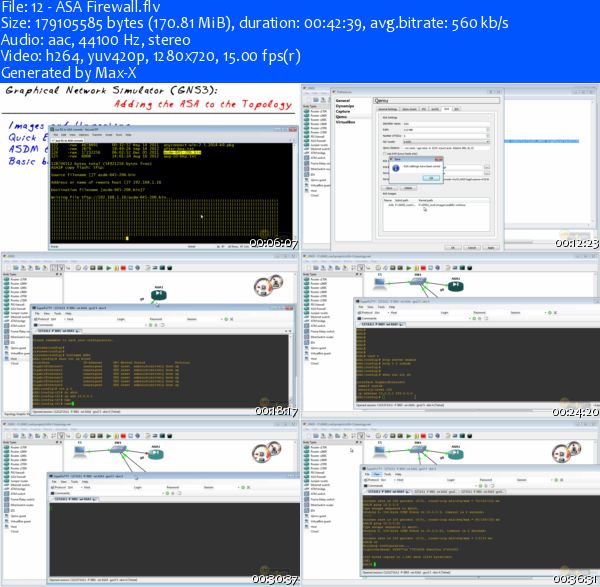Viewport: 600px width, 587px height.
Task: Click yellow pause icon in 00:36:31 frame toolbar
Action: [x=416, y=435]
